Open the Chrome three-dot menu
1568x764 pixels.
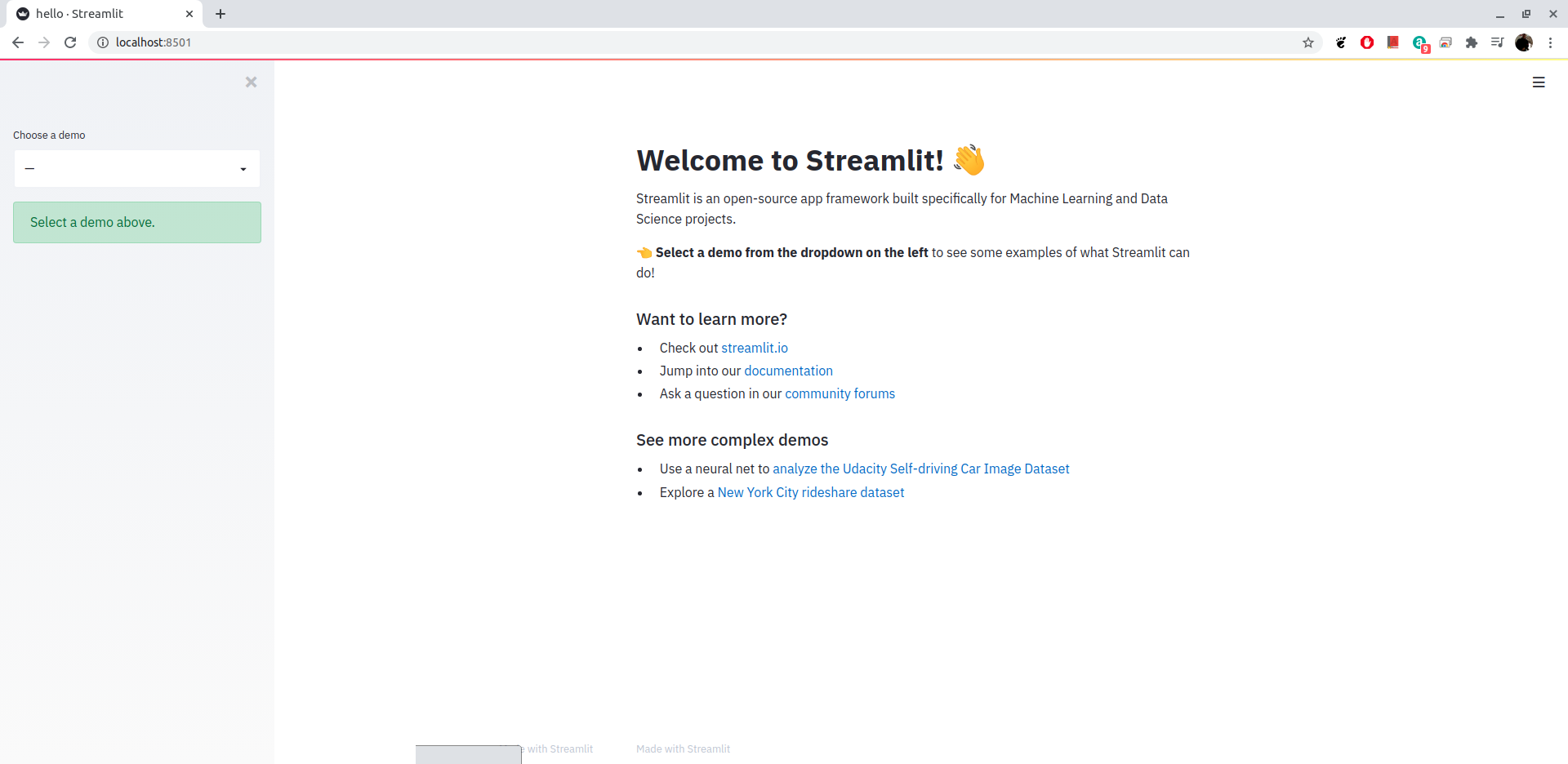coord(1550,42)
